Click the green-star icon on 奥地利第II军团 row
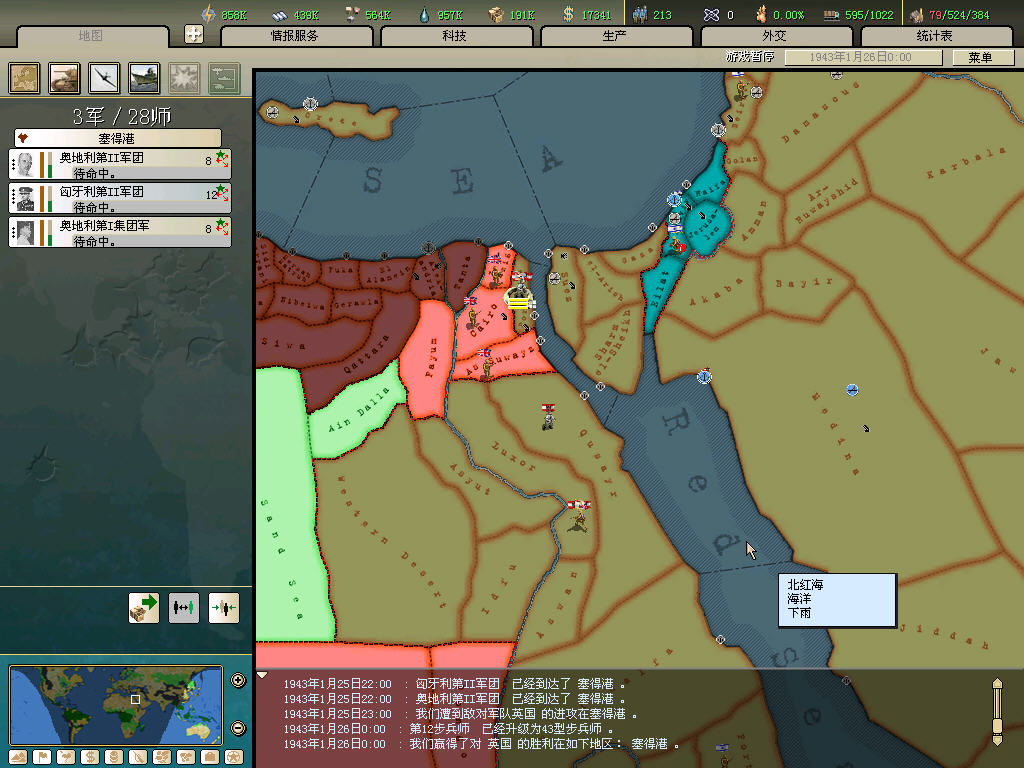 (222, 159)
